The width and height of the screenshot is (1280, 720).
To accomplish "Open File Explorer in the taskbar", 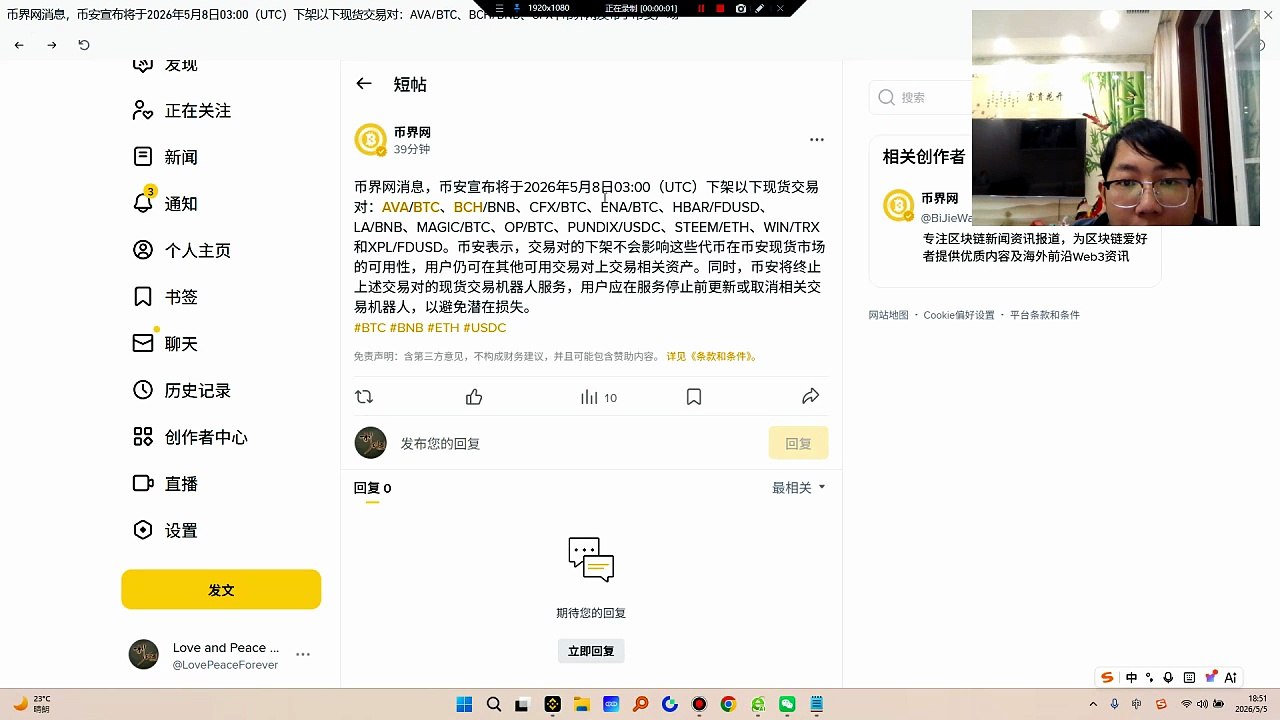I will tap(582, 705).
